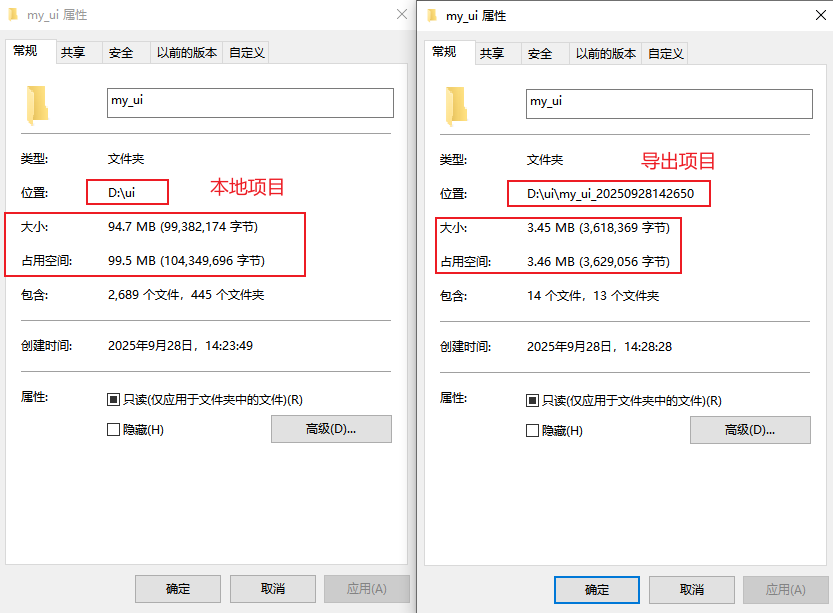Screen dimensions: 833x613
Task: Open 以前的版本 tab in right window
Action: (x=606, y=54)
